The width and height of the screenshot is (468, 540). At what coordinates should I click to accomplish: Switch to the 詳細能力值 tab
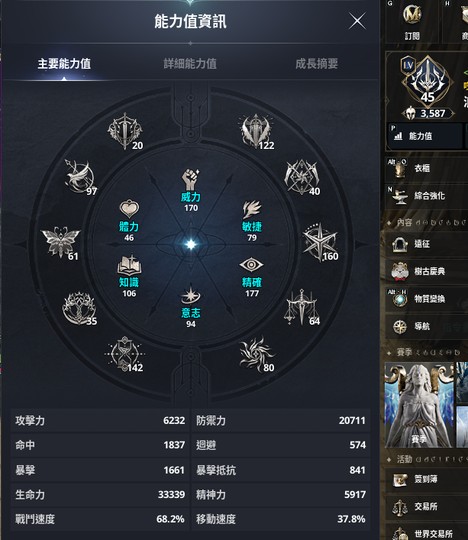190,64
